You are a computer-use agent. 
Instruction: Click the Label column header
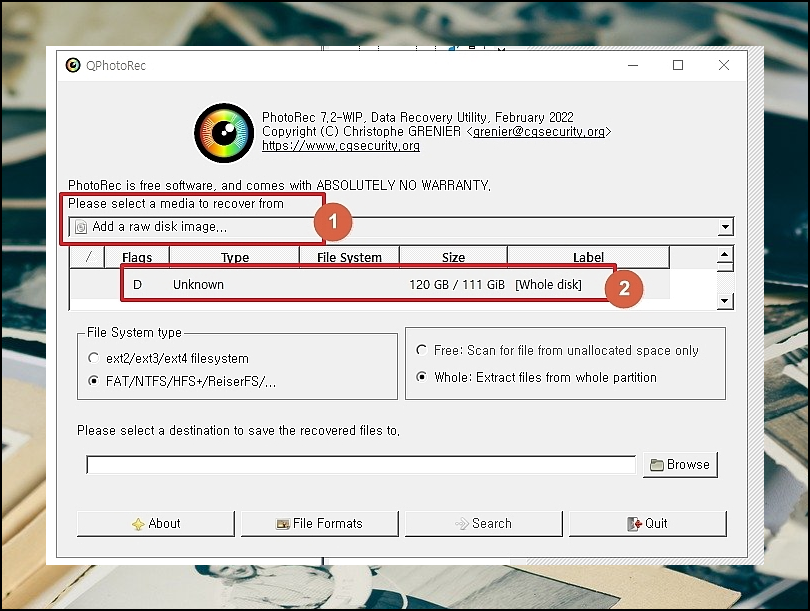(x=588, y=257)
